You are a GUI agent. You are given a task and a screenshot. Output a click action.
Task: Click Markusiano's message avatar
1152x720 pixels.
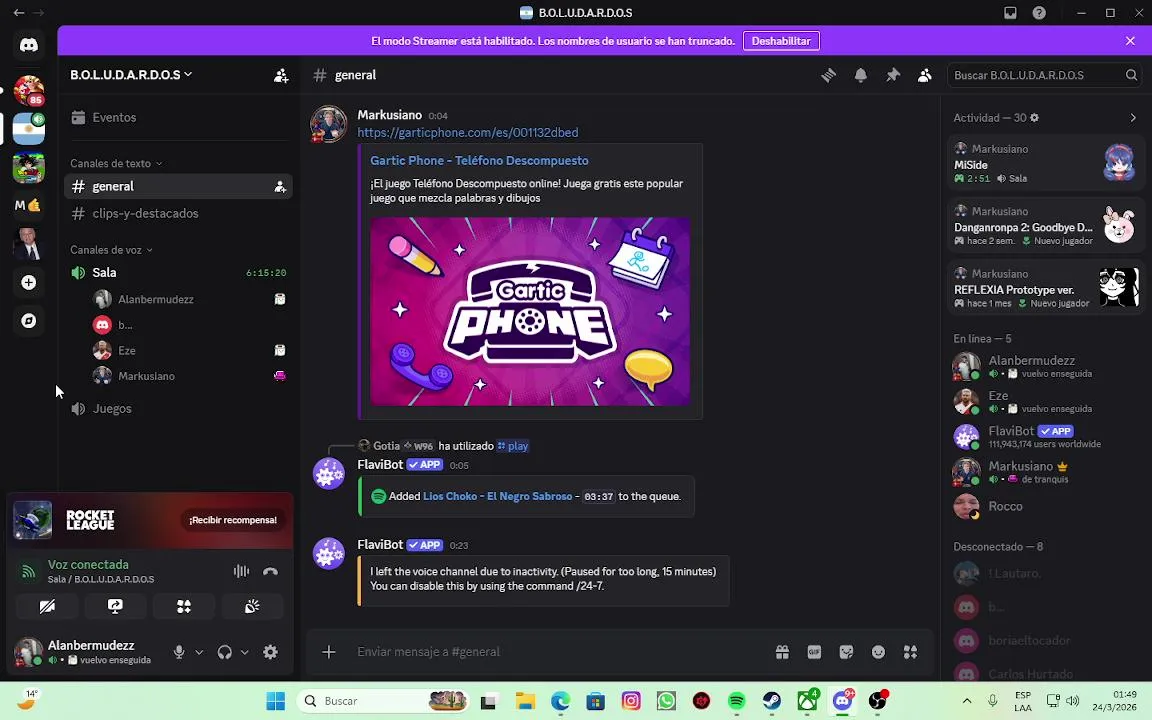[328, 124]
